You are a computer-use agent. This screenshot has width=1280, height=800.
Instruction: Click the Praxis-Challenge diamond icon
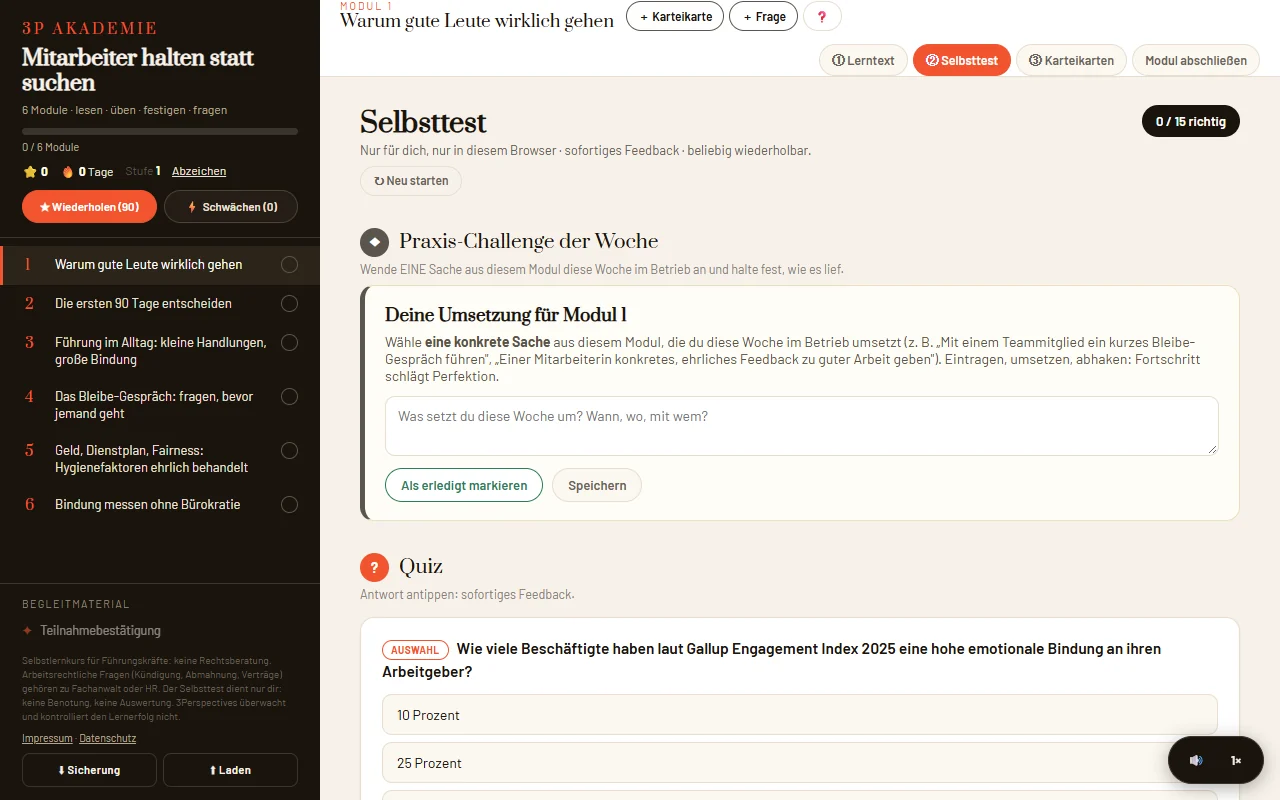click(374, 242)
